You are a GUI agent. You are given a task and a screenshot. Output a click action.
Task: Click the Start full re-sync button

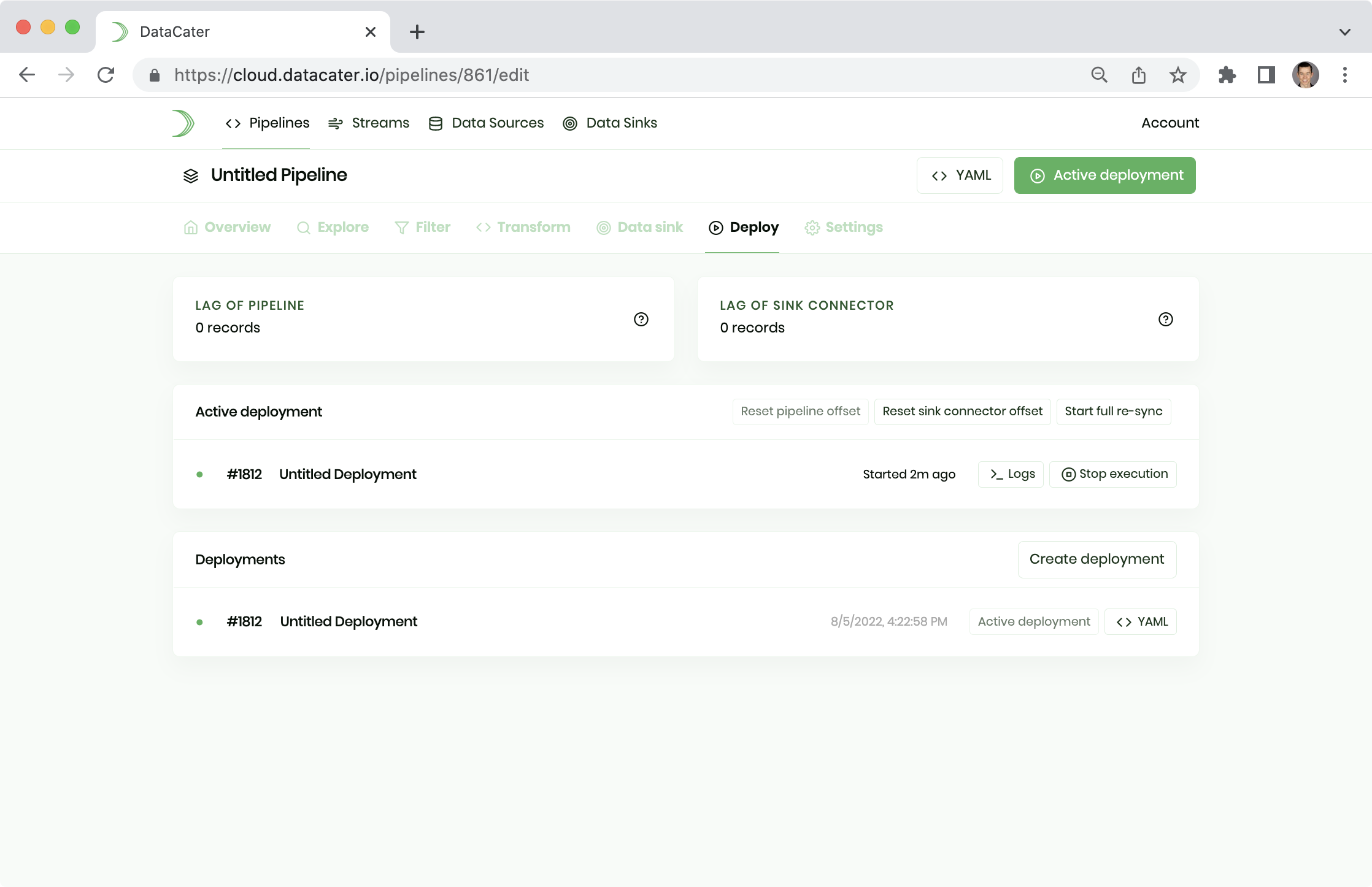coord(1113,411)
